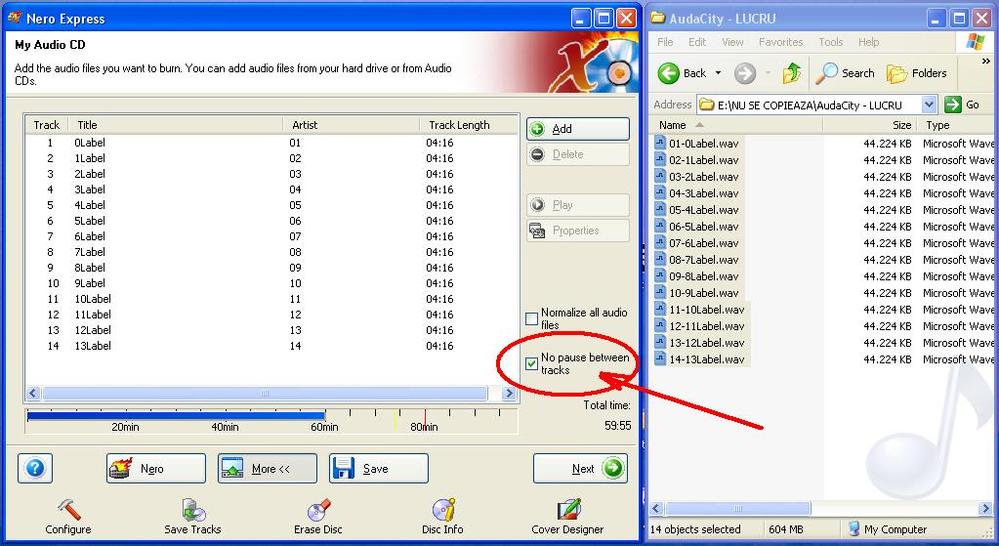This screenshot has width=999, height=546.
Task: Sort tracks by Title column header
Action: pyautogui.click(x=176, y=125)
